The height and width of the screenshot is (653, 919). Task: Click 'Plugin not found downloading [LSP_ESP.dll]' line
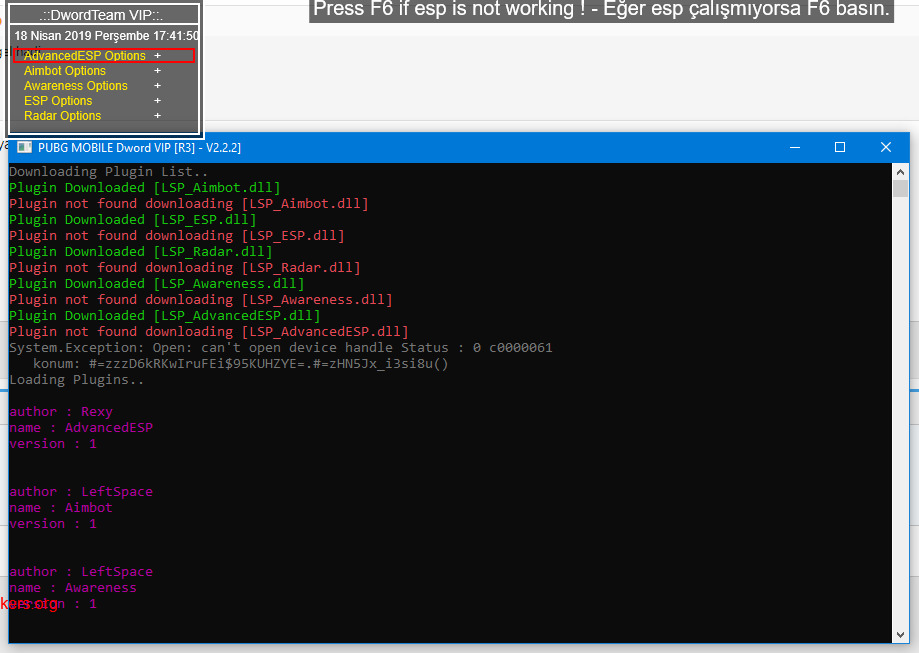tap(177, 236)
